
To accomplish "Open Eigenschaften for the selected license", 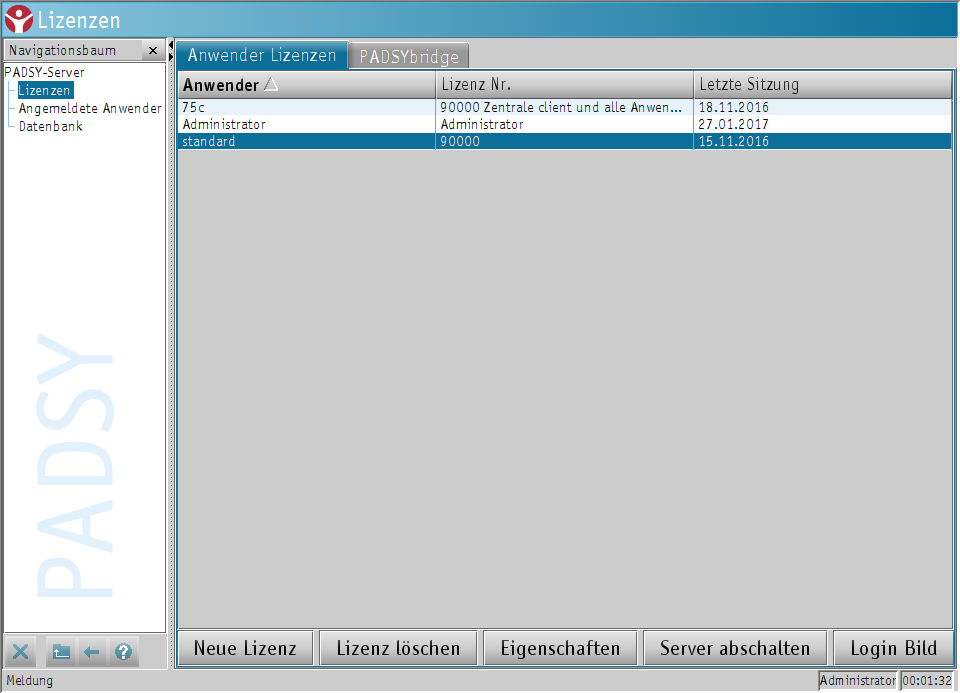I will 560,648.
